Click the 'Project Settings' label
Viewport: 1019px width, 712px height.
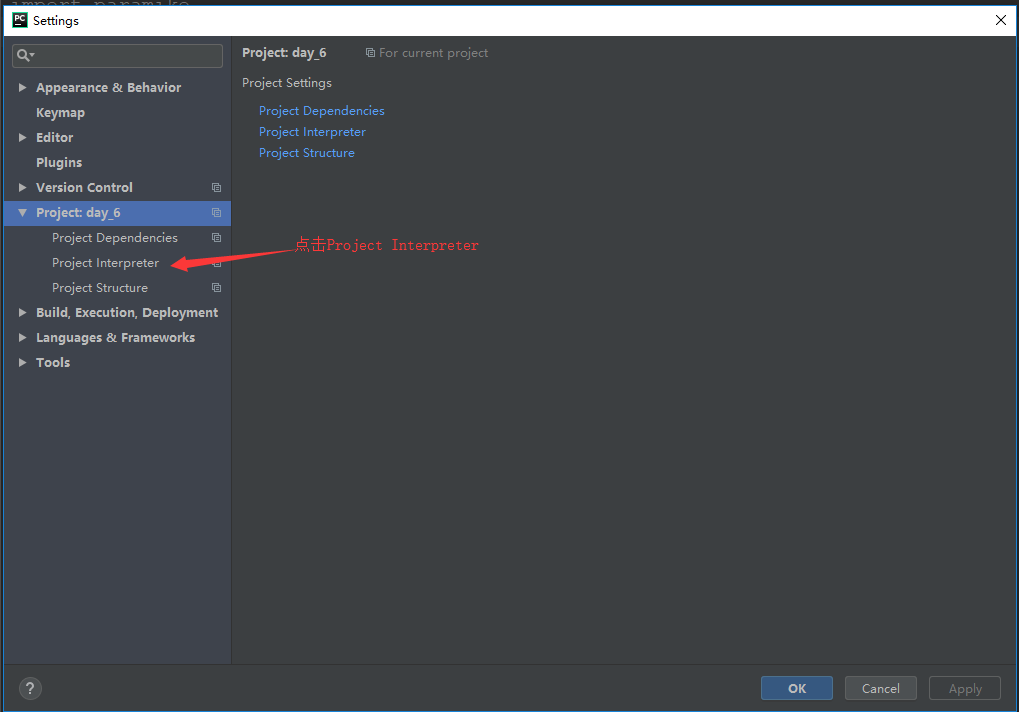(x=287, y=83)
